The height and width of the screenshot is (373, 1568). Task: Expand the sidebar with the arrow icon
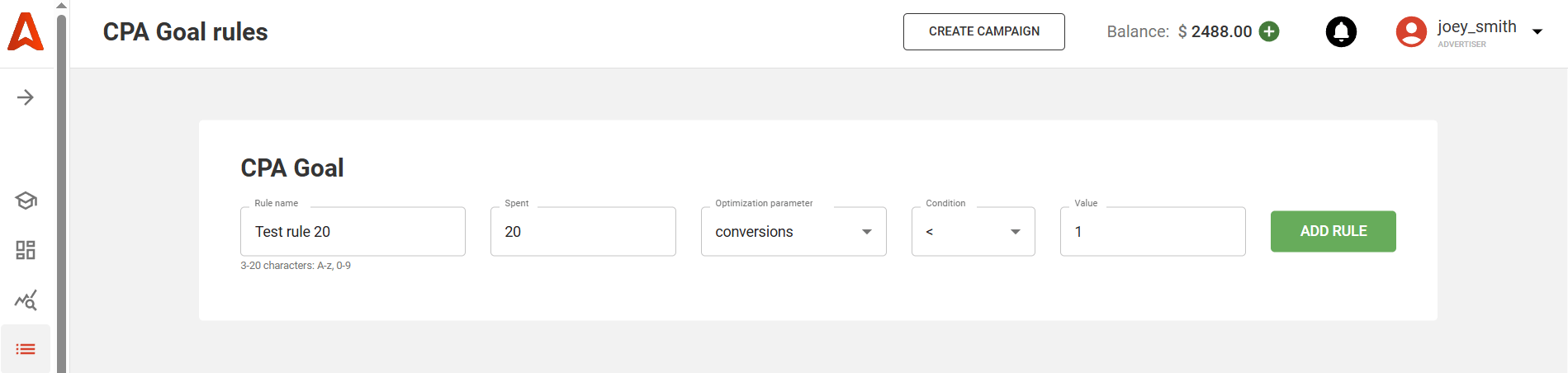point(26,97)
